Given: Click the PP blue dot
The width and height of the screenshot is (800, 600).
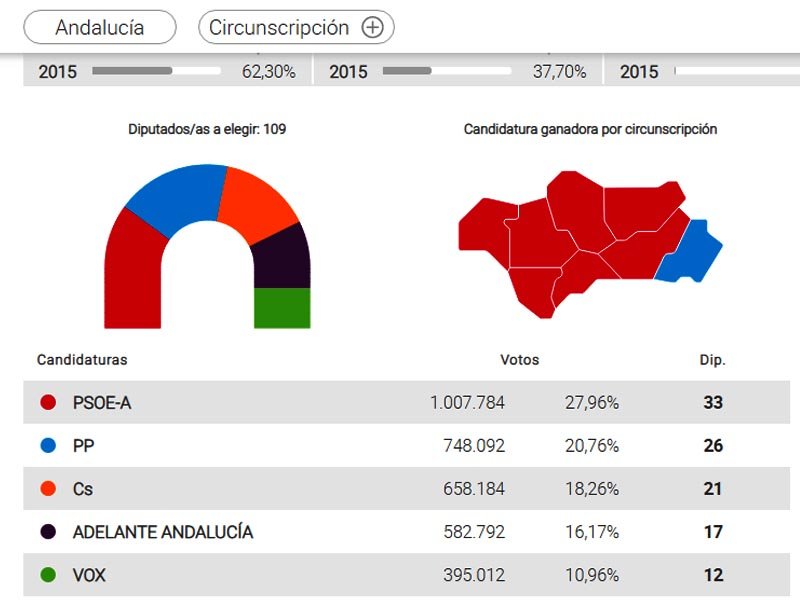Looking at the screenshot, I should tap(48, 445).
